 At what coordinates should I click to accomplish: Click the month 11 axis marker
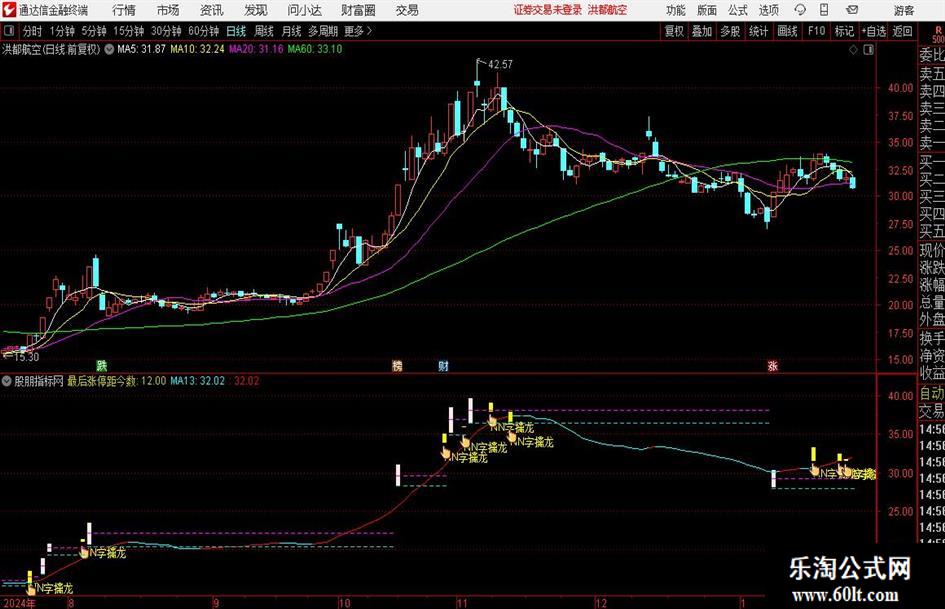click(x=462, y=603)
